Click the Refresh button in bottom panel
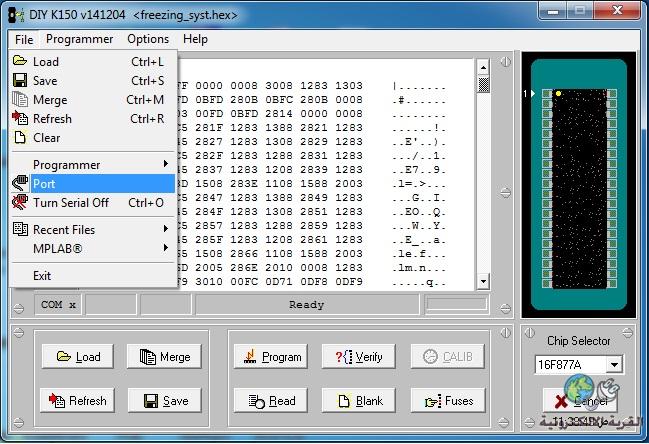 pos(77,400)
